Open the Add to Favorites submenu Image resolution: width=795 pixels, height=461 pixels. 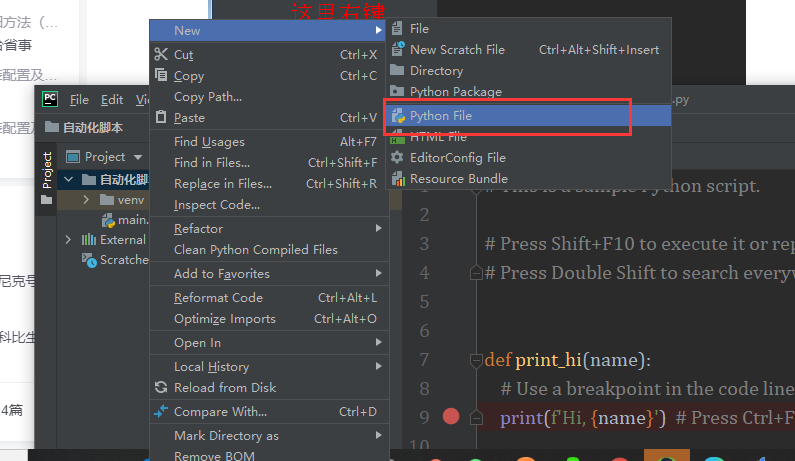click(269, 273)
